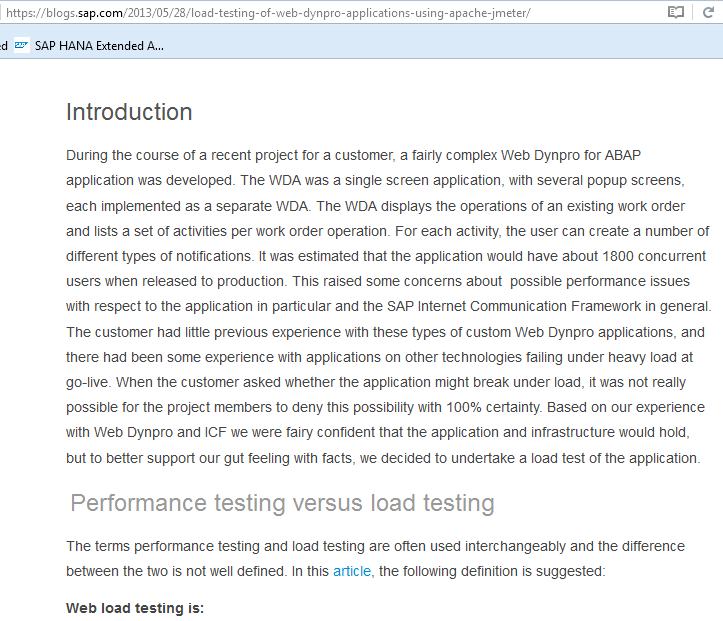Click the 'During the course' paragraph opening
The height and width of the screenshot is (621, 723).
(x=123, y=155)
